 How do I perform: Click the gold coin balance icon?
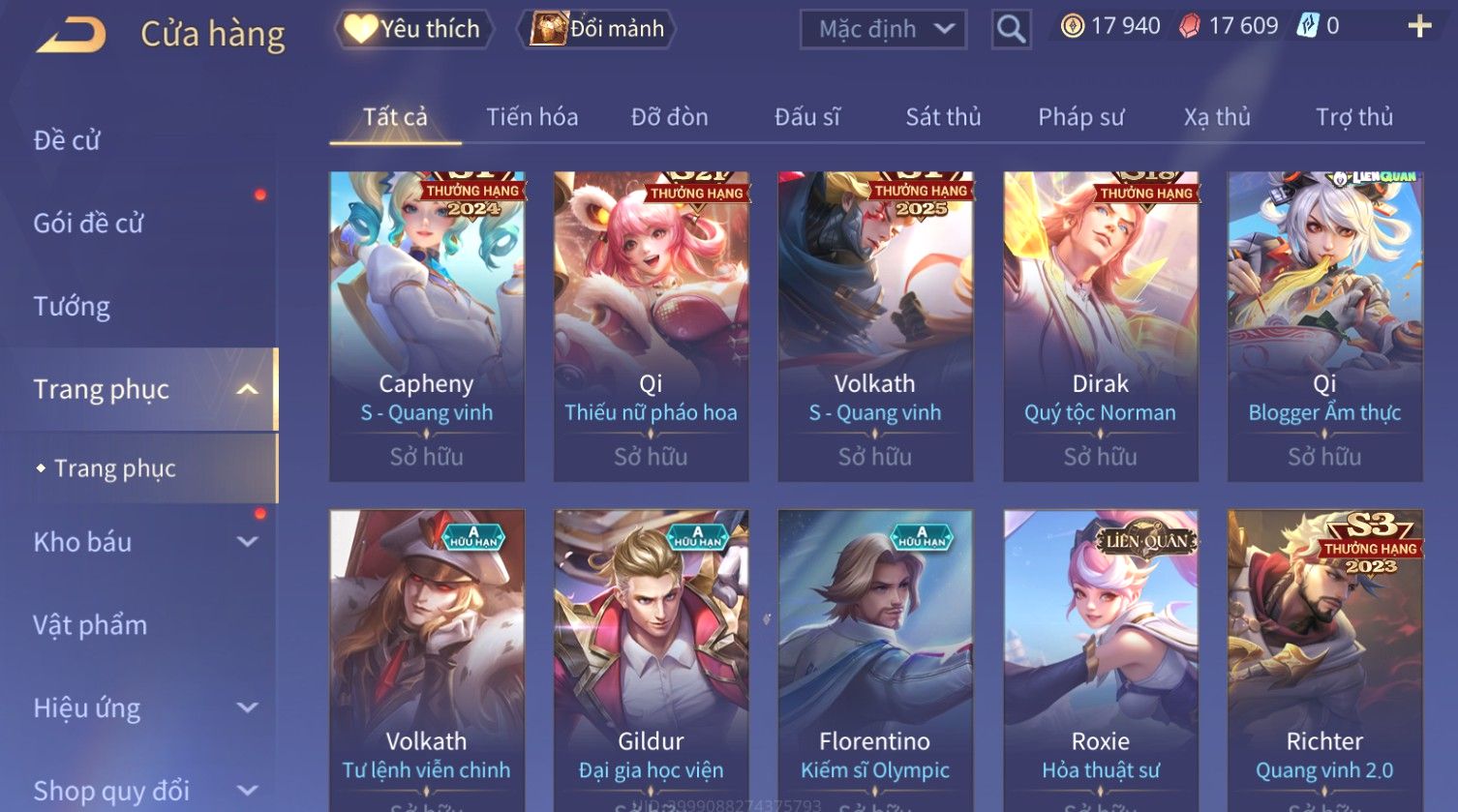click(x=1072, y=26)
